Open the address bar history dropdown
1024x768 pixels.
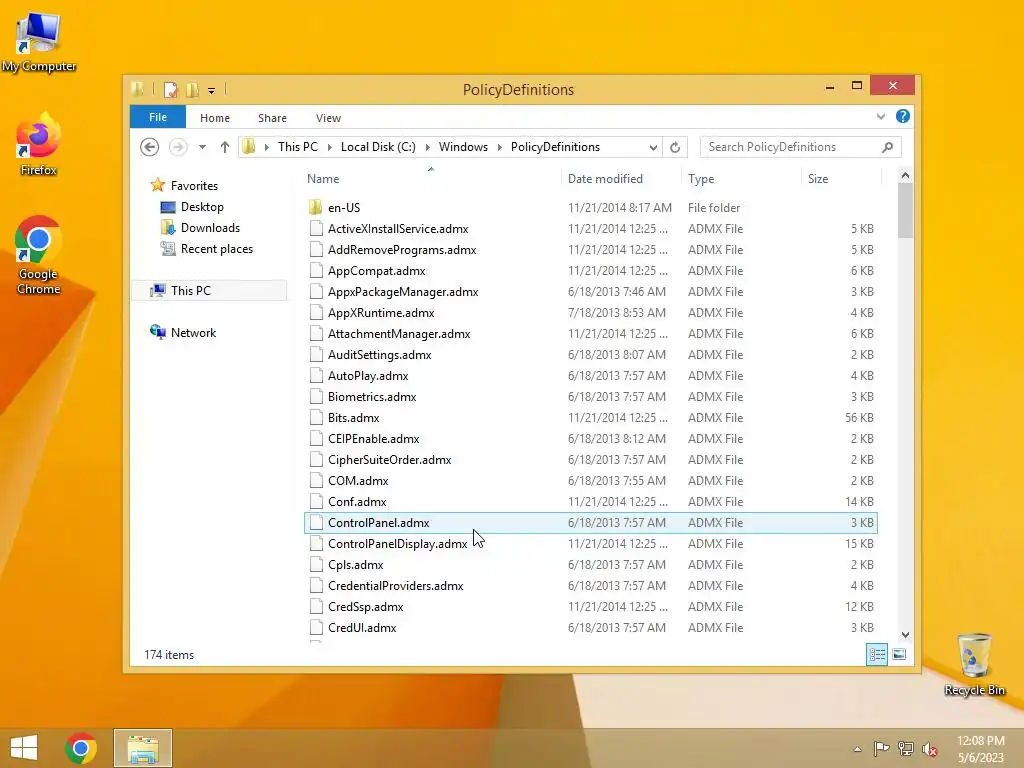[x=653, y=148]
